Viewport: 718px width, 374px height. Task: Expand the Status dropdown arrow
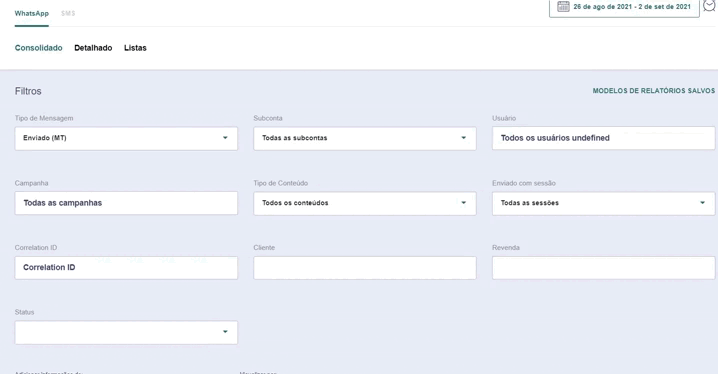(x=225, y=332)
